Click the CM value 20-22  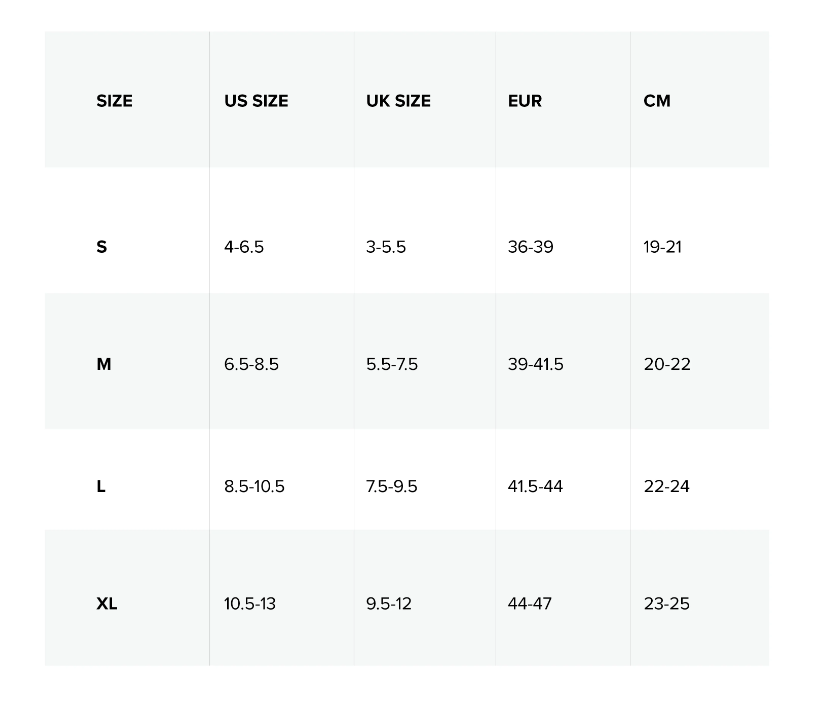[x=667, y=364]
